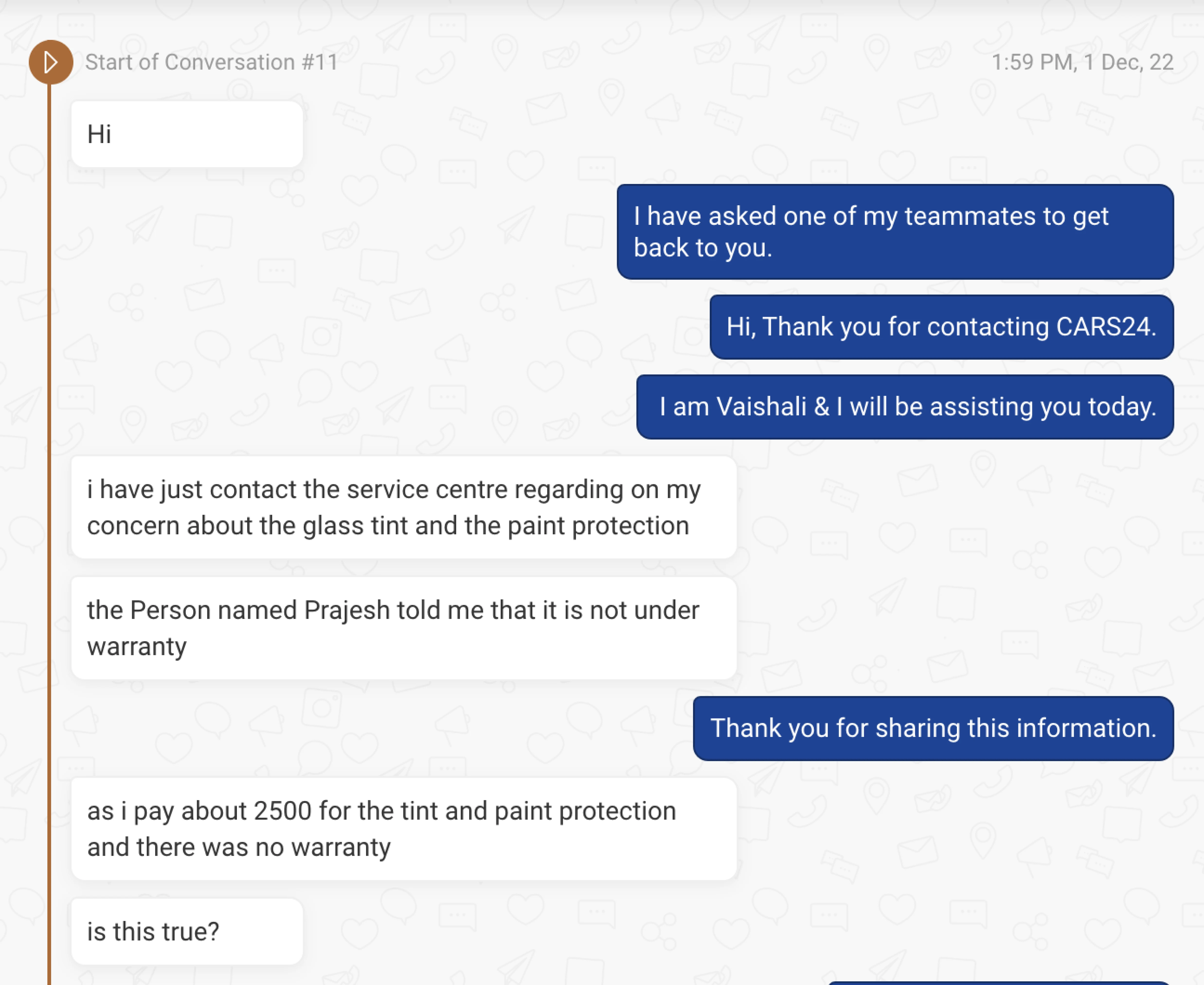The image size is (1204, 985).
Task: Click the name "Vaishali" in the agent intro
Action: [x=761, y=407]
